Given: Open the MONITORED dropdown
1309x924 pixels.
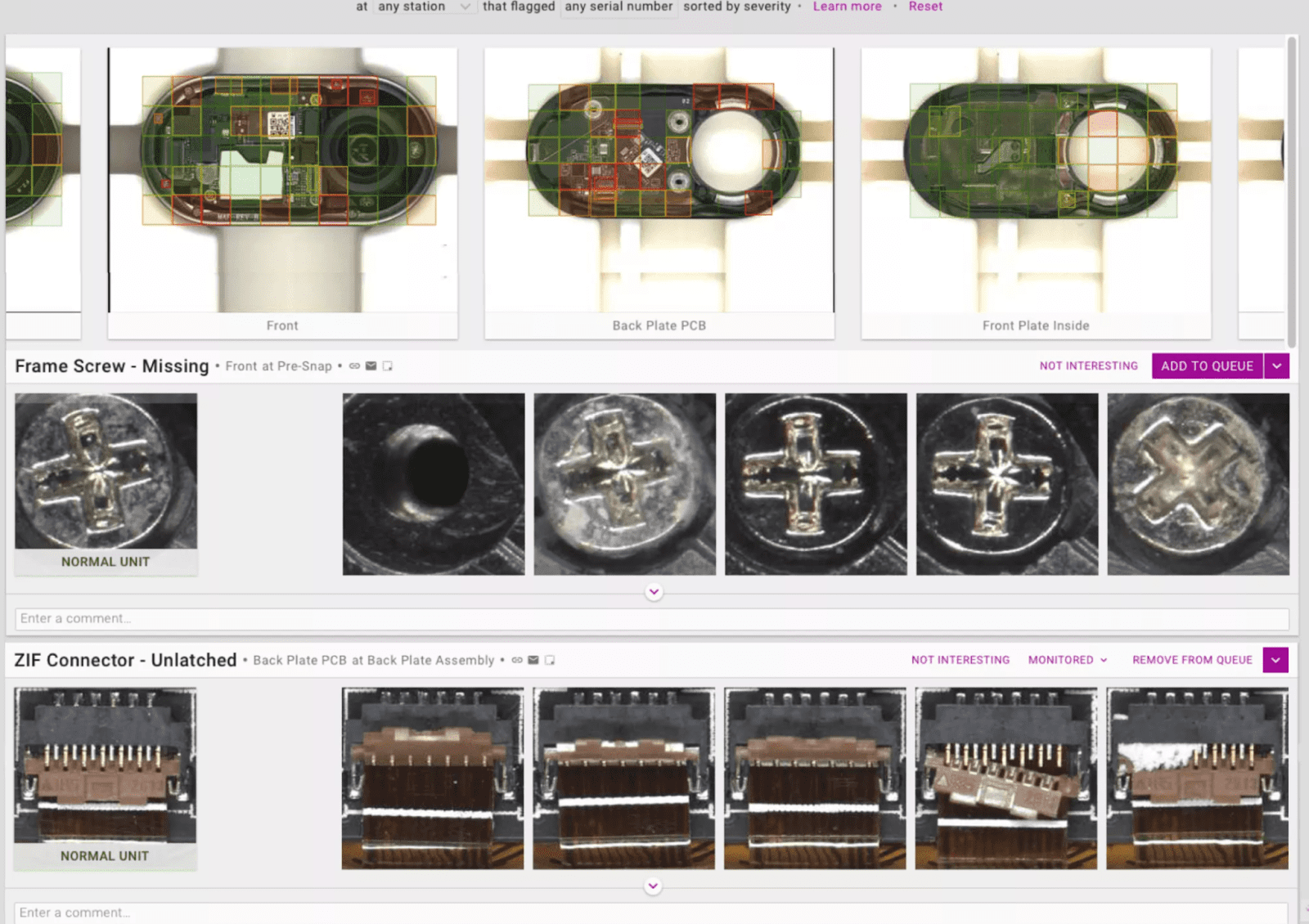Looking at the screenshot, I should [x=1068, y=660].
